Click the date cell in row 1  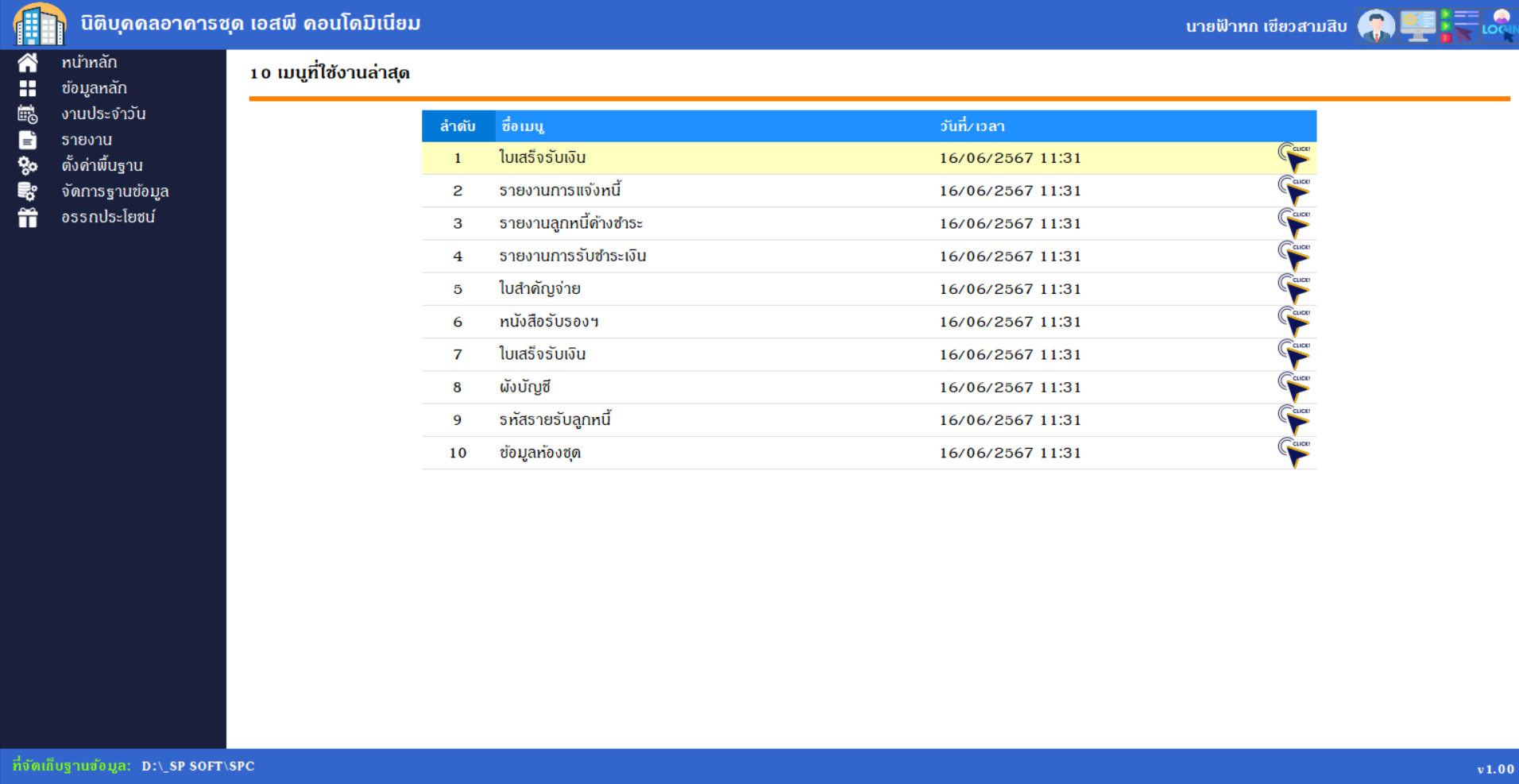1011,158
